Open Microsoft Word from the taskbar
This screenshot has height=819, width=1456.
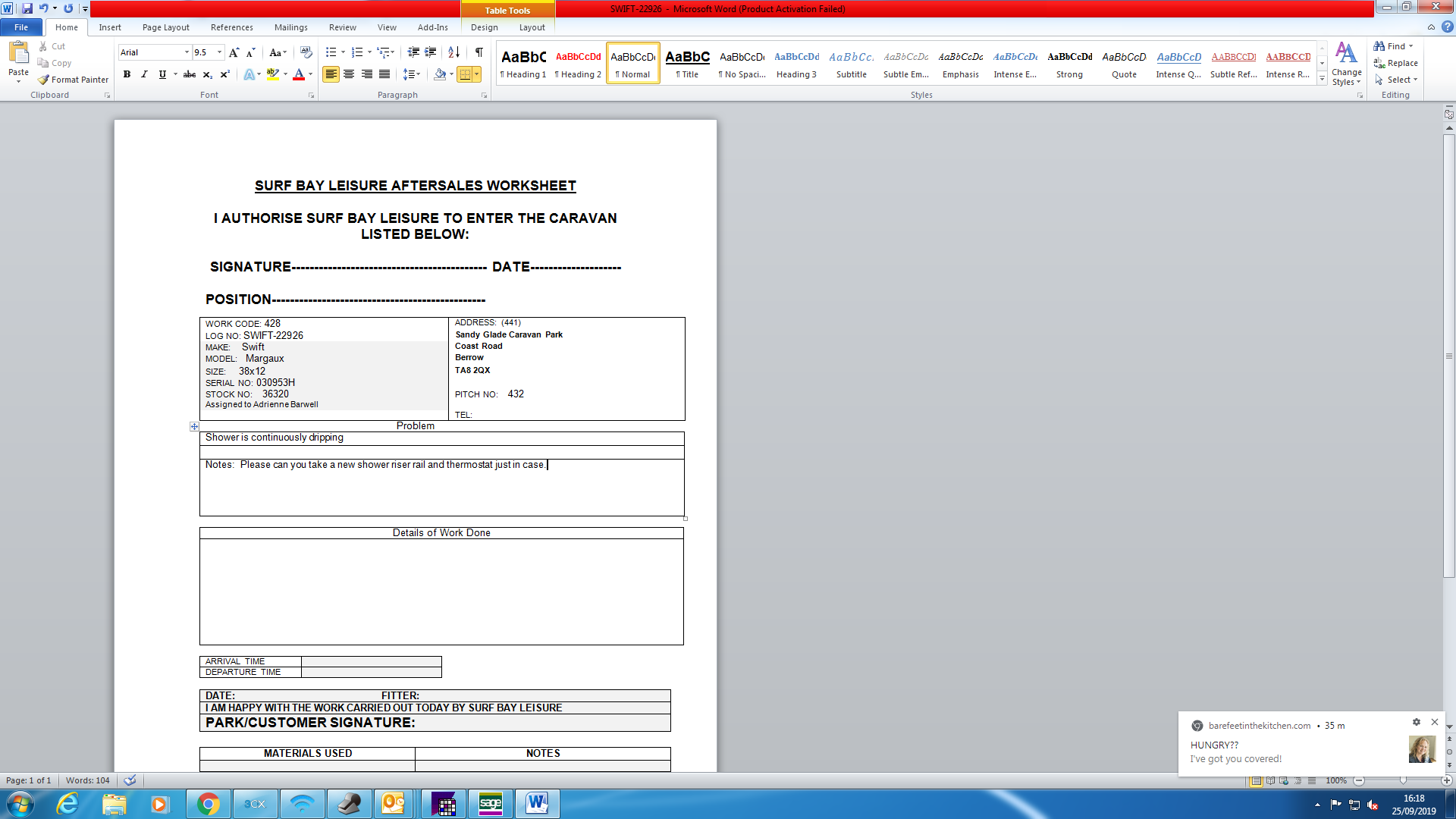tap(537, 804)
